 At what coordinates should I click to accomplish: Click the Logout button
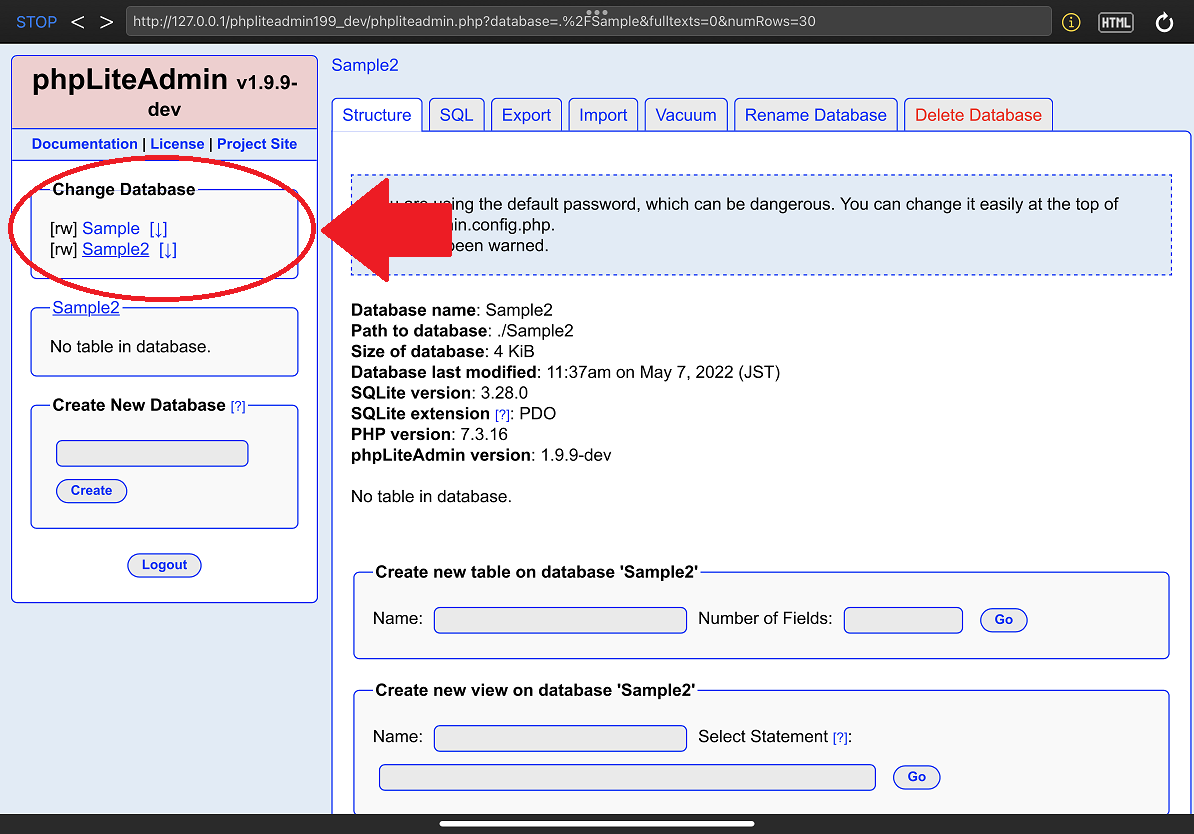(164, 565)
